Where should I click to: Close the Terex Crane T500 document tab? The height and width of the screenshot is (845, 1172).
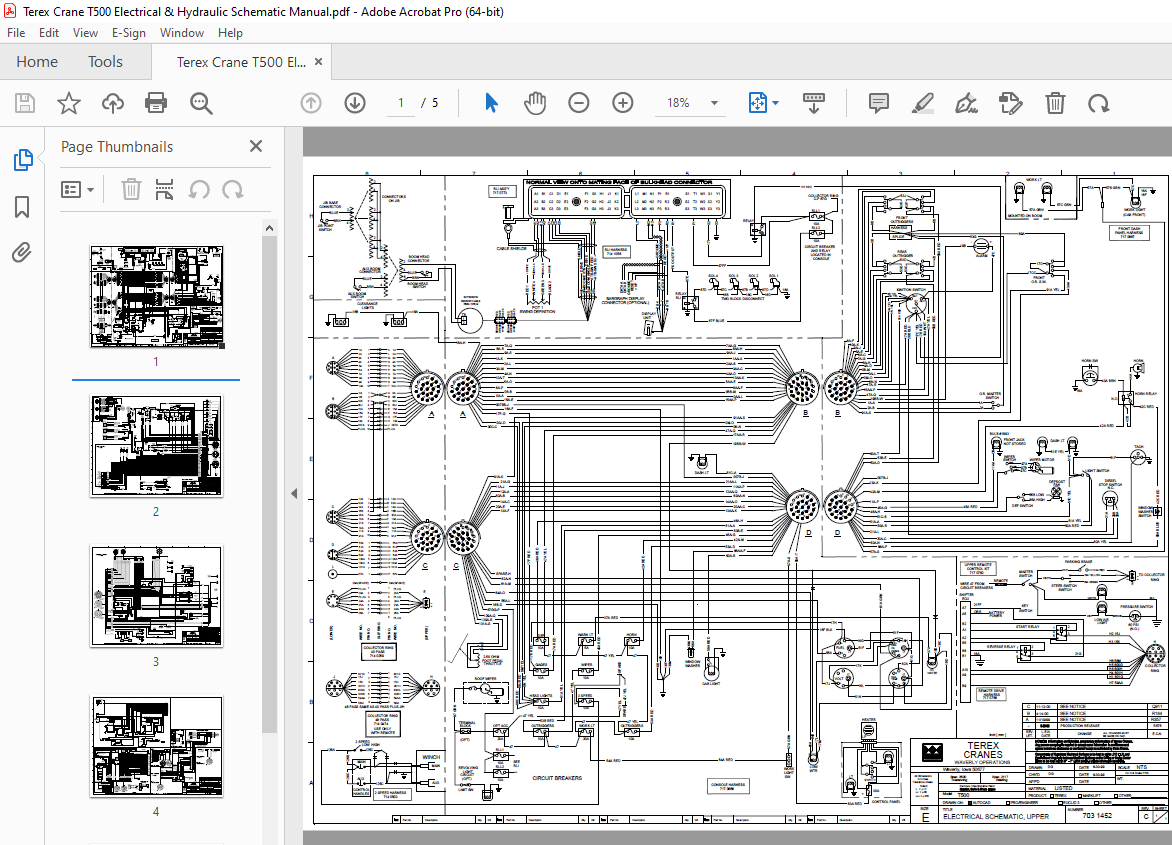point(318,62)
